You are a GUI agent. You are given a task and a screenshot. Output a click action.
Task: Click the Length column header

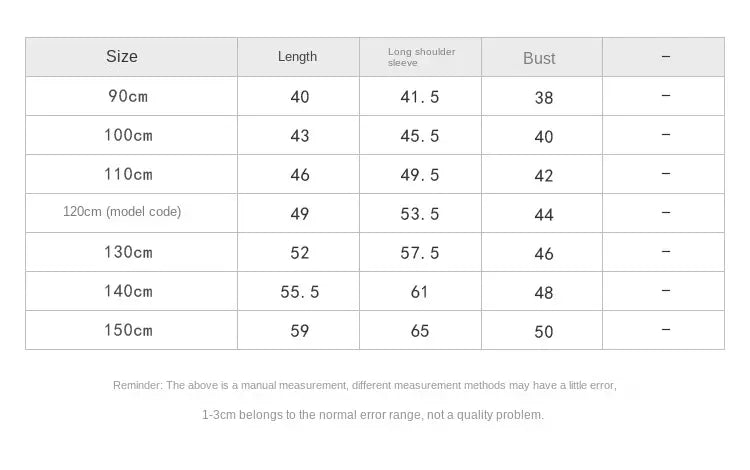pos(297,57)
